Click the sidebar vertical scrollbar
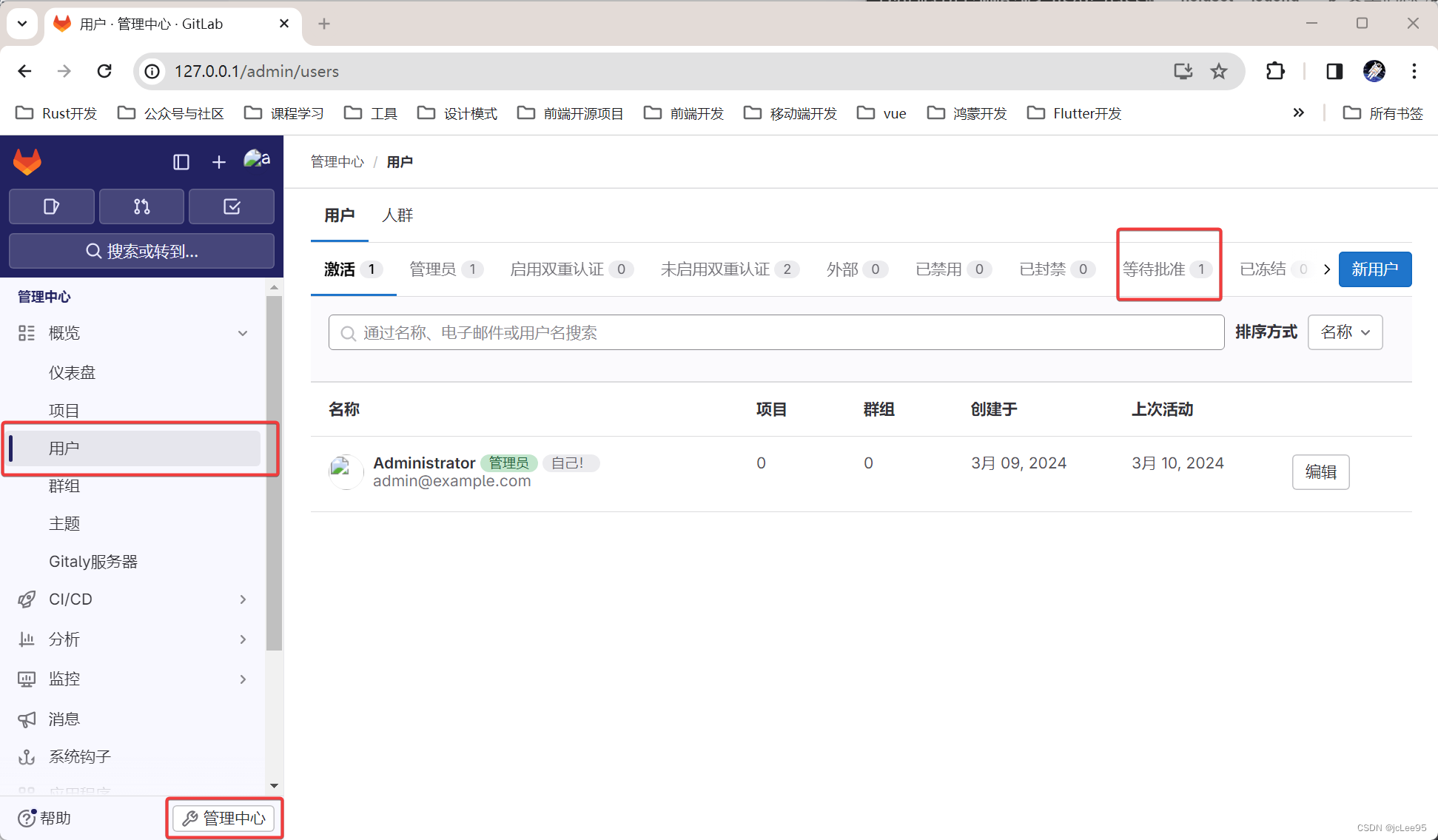The image size is (1438, 840). pos(274,474)
